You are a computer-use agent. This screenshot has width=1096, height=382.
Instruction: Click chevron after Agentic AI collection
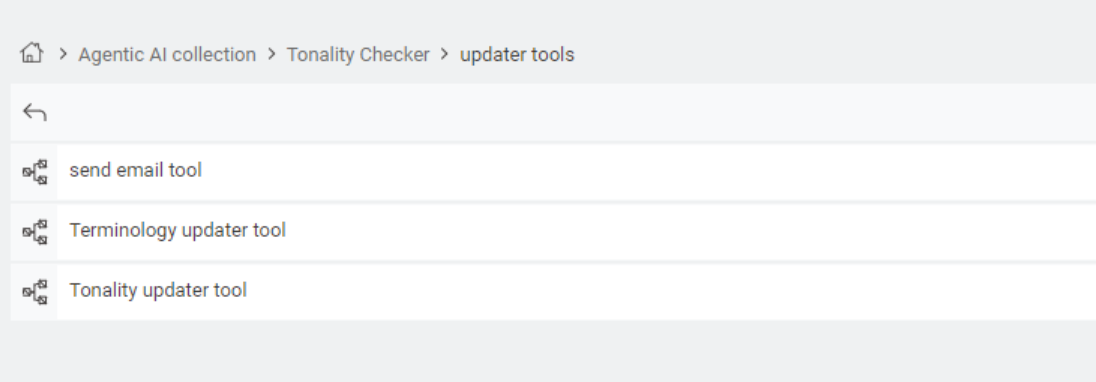click(272, 54)
